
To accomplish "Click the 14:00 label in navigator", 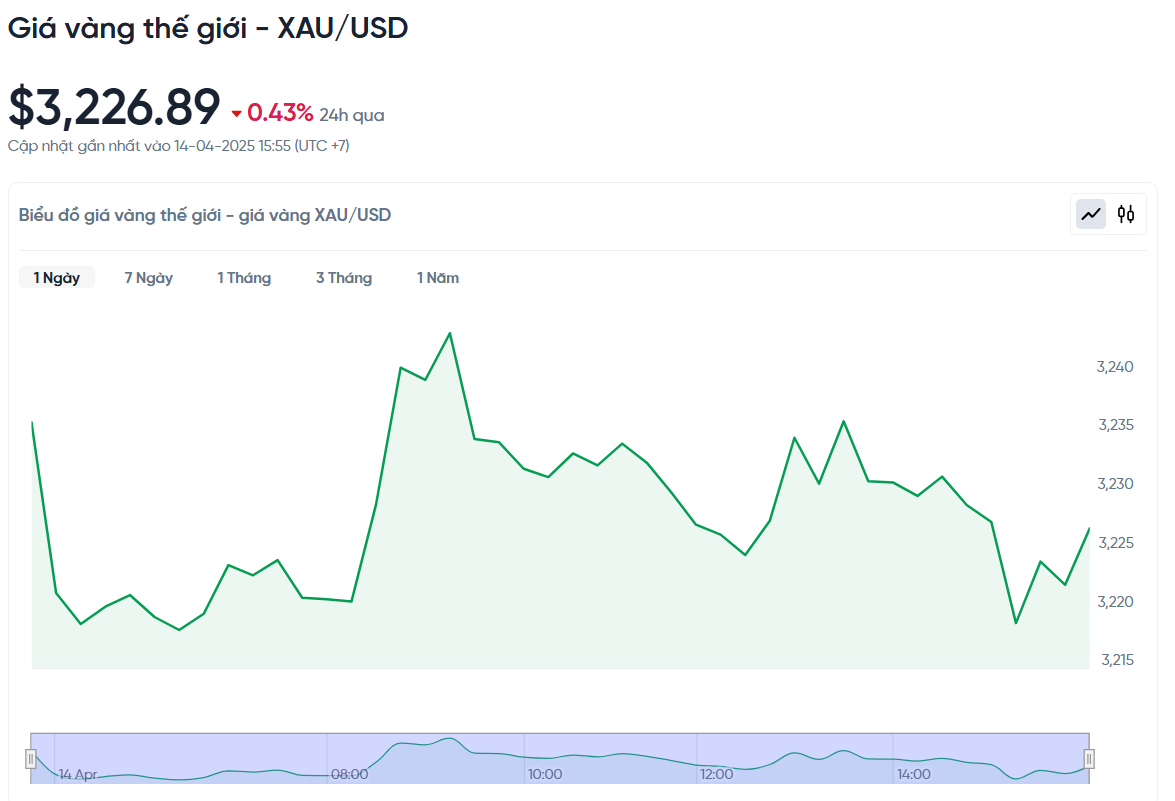I will click(913, 774).
